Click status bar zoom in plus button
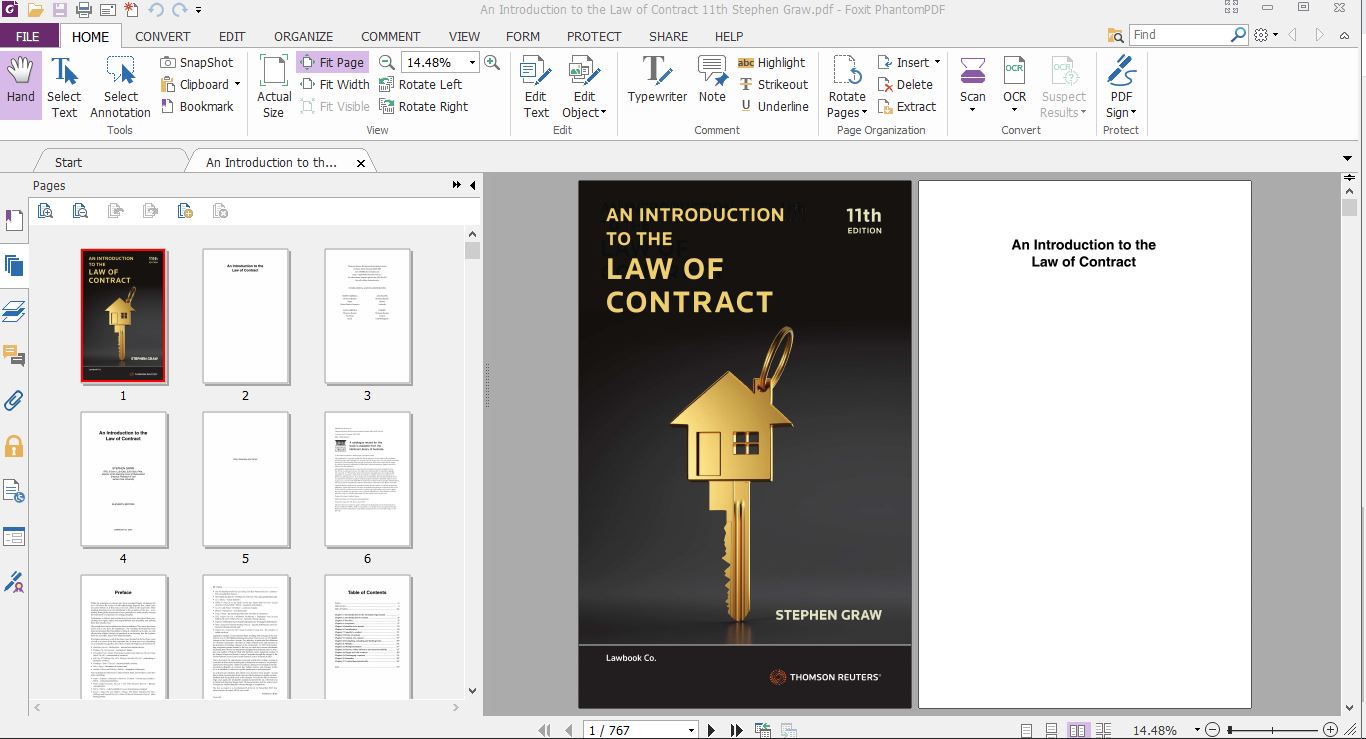1366x739 pixels. (x=1330, y=730)
